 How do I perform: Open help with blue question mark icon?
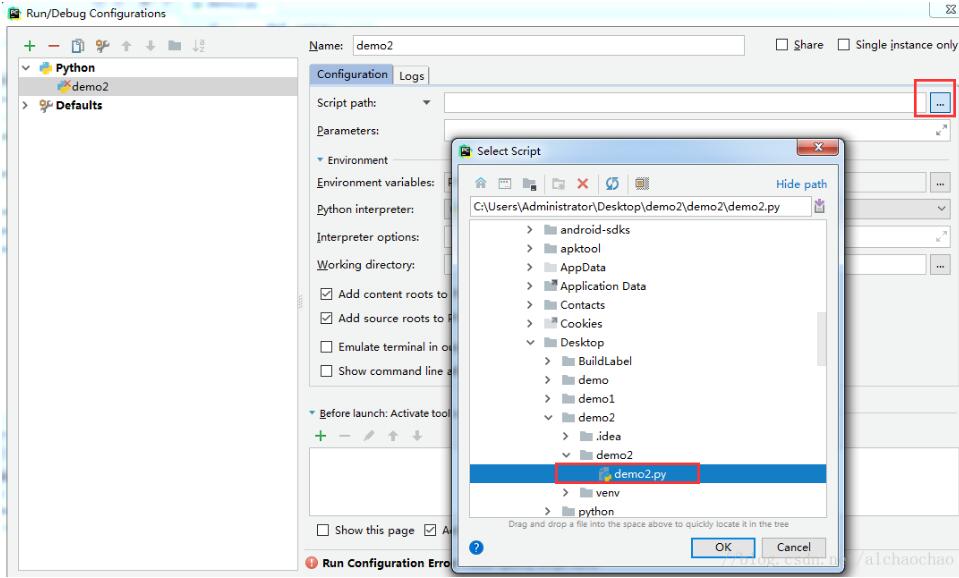476,547
